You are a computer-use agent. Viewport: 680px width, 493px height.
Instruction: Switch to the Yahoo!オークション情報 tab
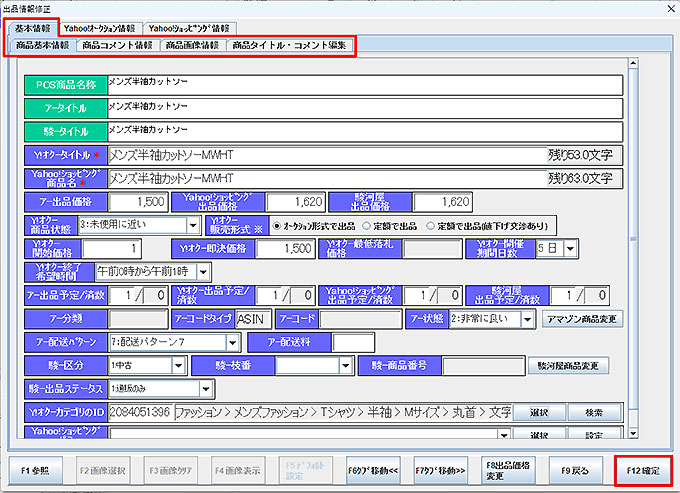(101, 28)
